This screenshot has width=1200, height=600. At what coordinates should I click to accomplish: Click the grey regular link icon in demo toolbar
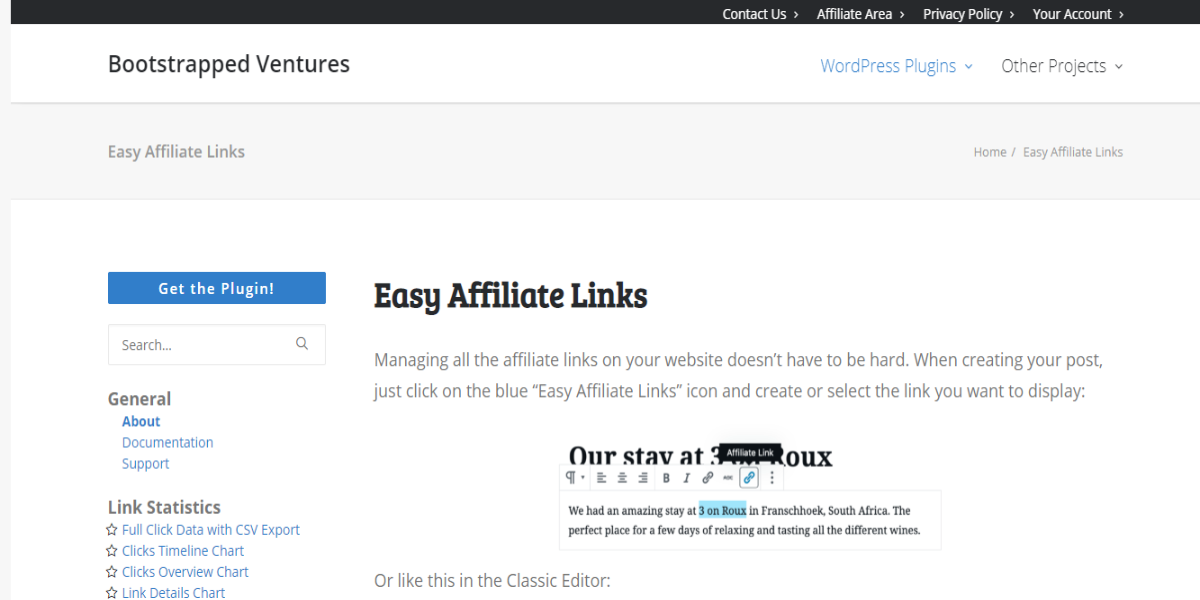tap(707, 477)
